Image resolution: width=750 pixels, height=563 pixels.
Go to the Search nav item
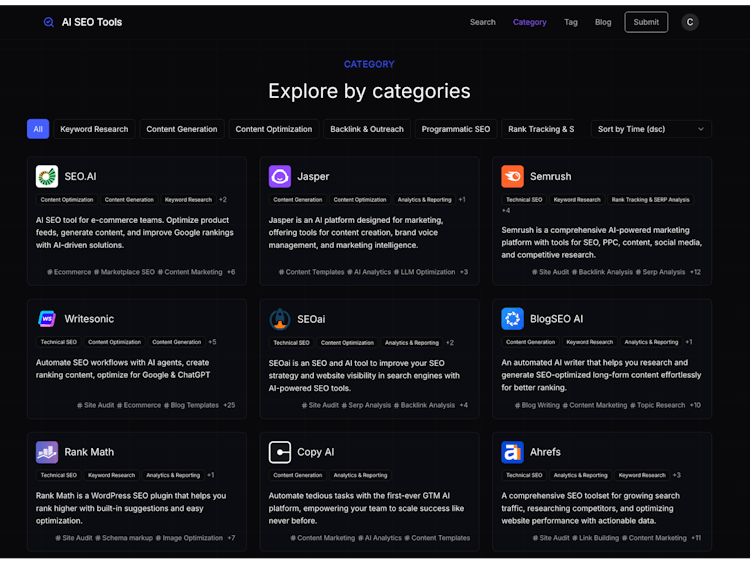click(x=483, y=22)
